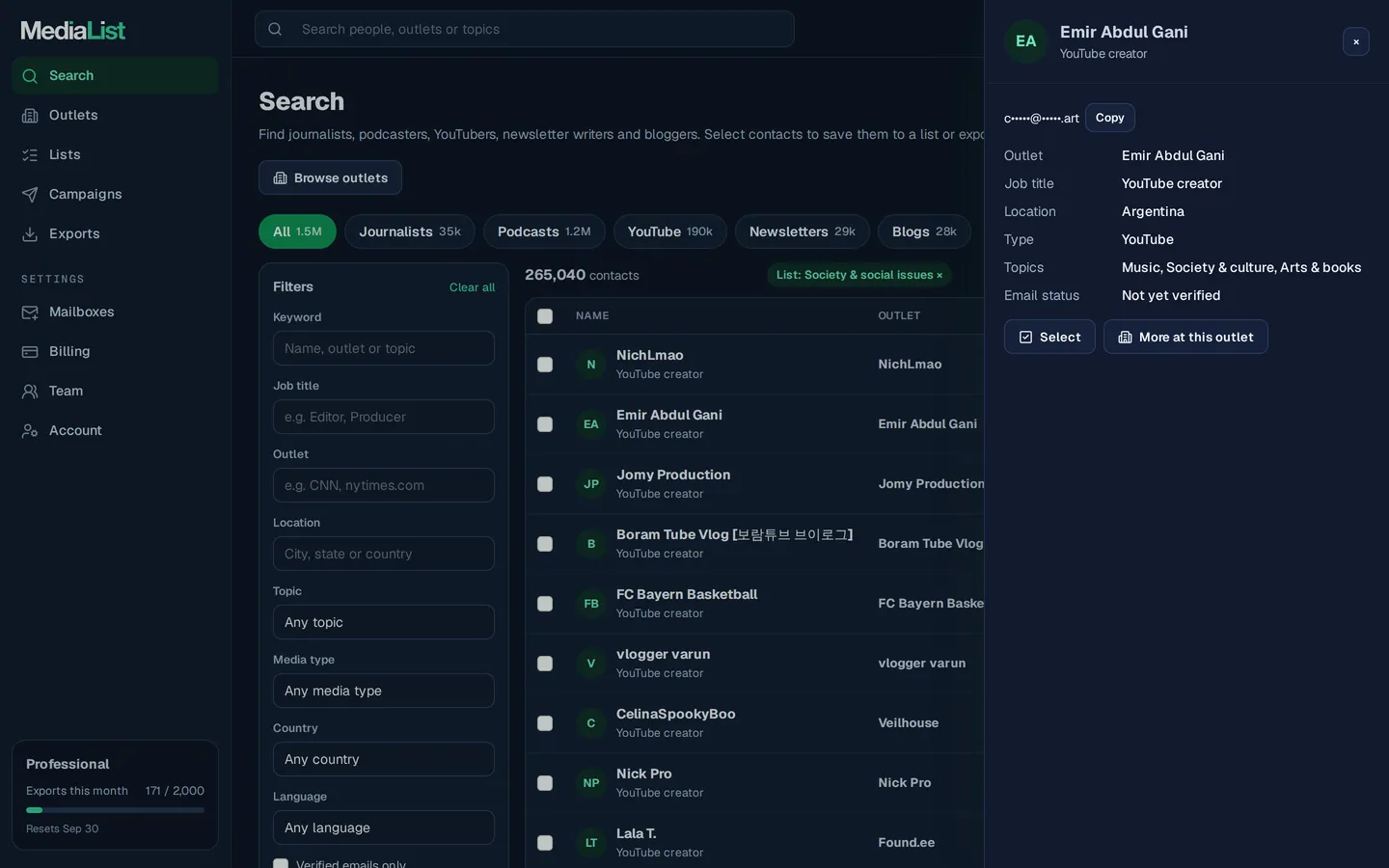Open Mailboxes envelope icon

pos(30,312)
